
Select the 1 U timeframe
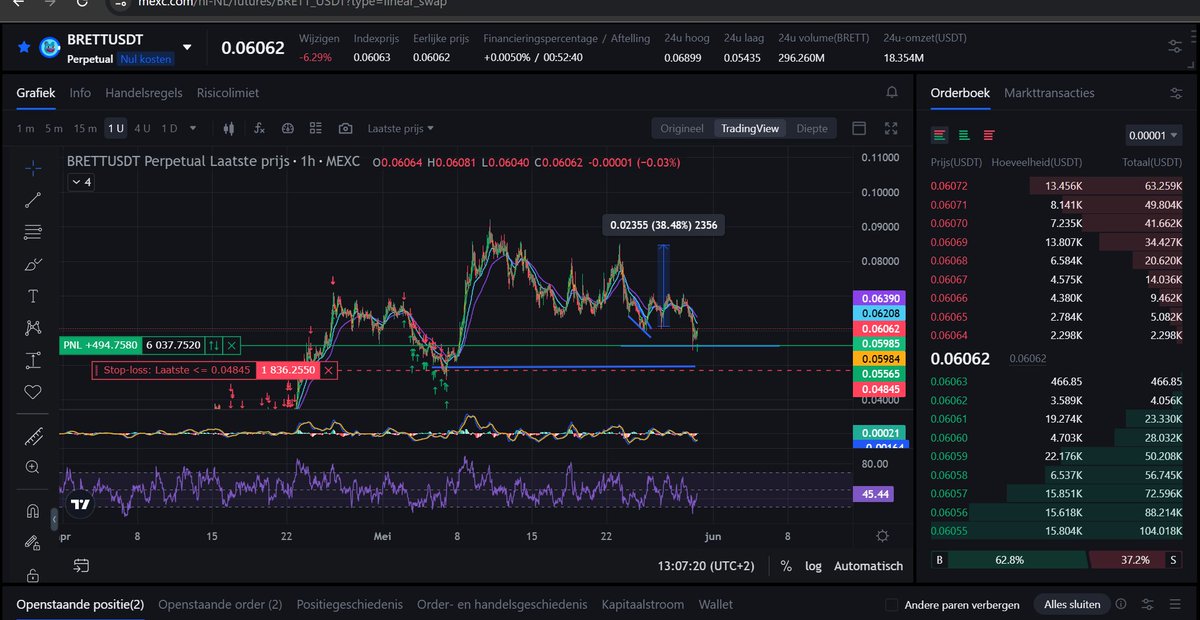pyautogui.click(x=117, y=128)
